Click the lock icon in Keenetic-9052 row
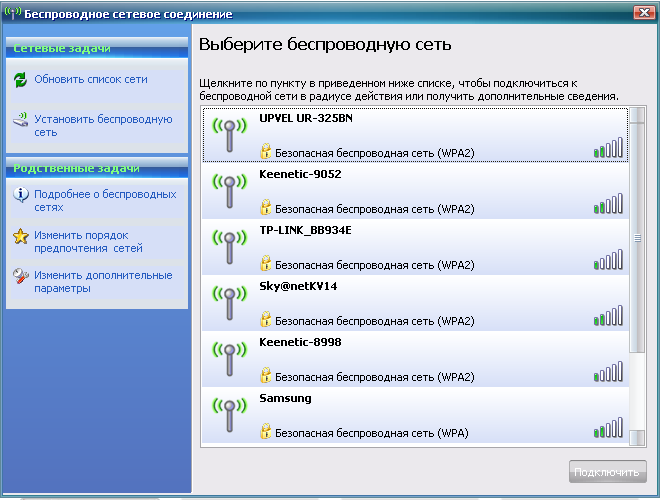The height and width of the screenshot is (500, 660). pyautogui.click(x=266, y=207)
